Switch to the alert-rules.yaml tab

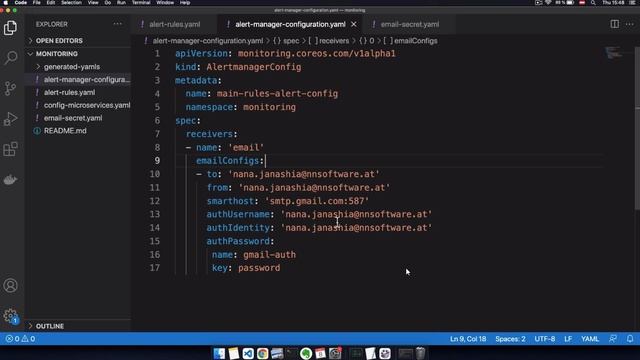[x=174, y=24]
